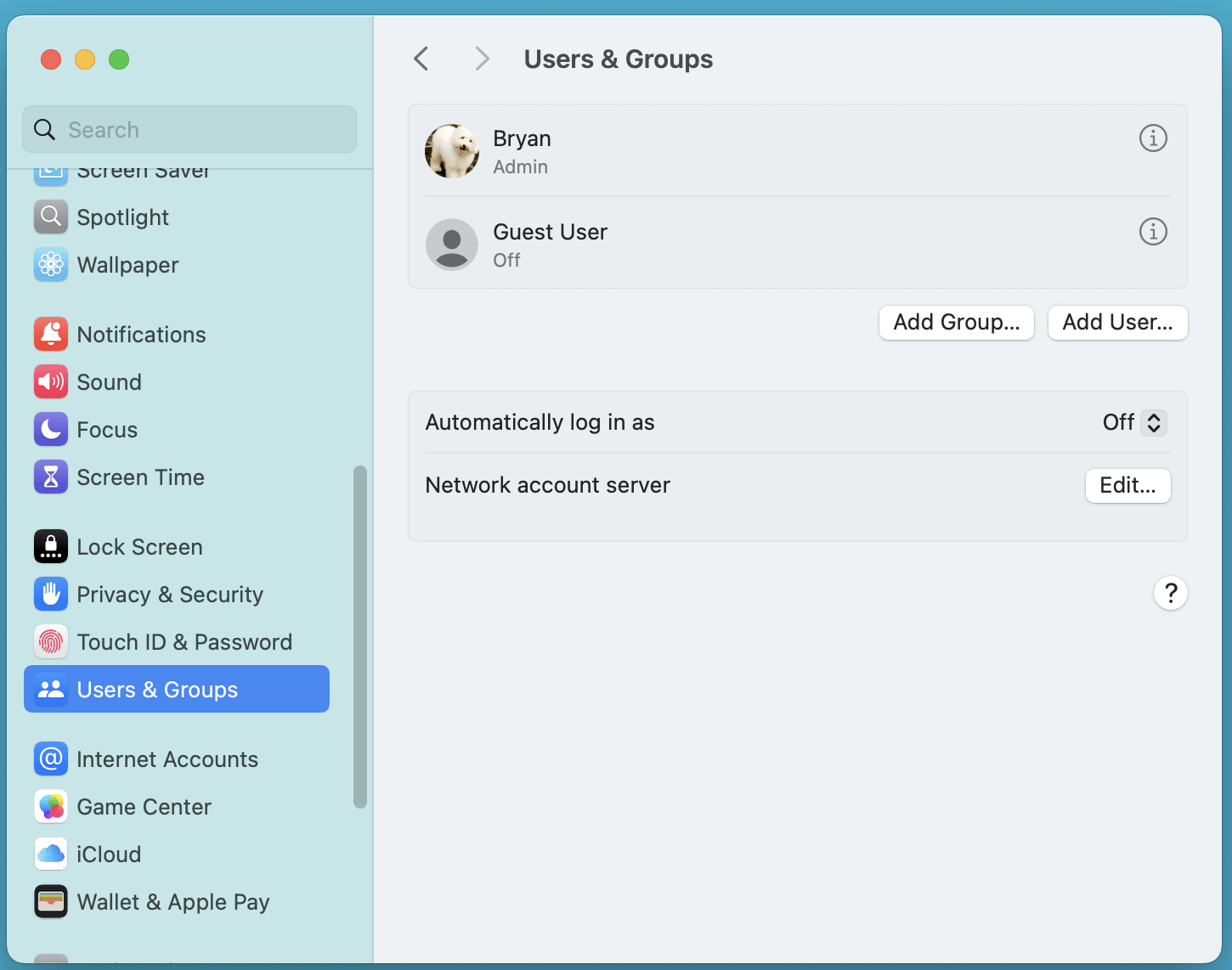Show info for Bryan admin account
1232x970 pixels.
1152,138
